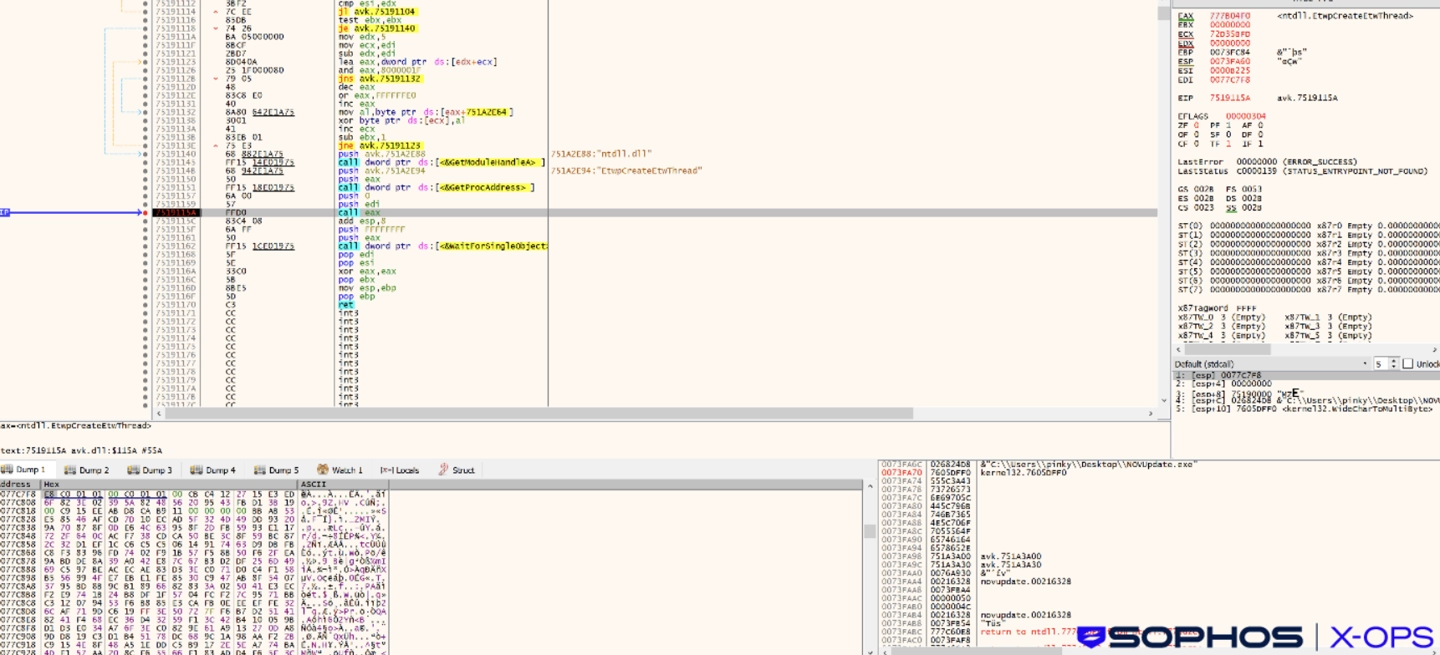Switch to the Dump 4 tab

pos(212,470)
